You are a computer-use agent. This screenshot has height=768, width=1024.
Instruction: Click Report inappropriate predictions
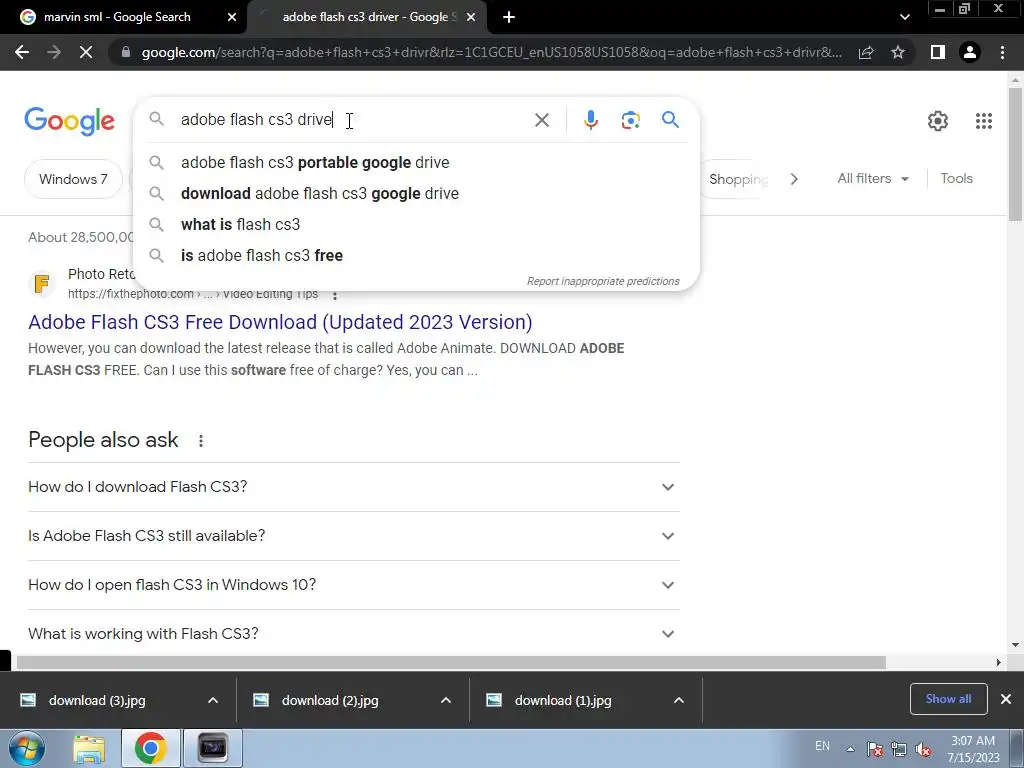point(603,281)
